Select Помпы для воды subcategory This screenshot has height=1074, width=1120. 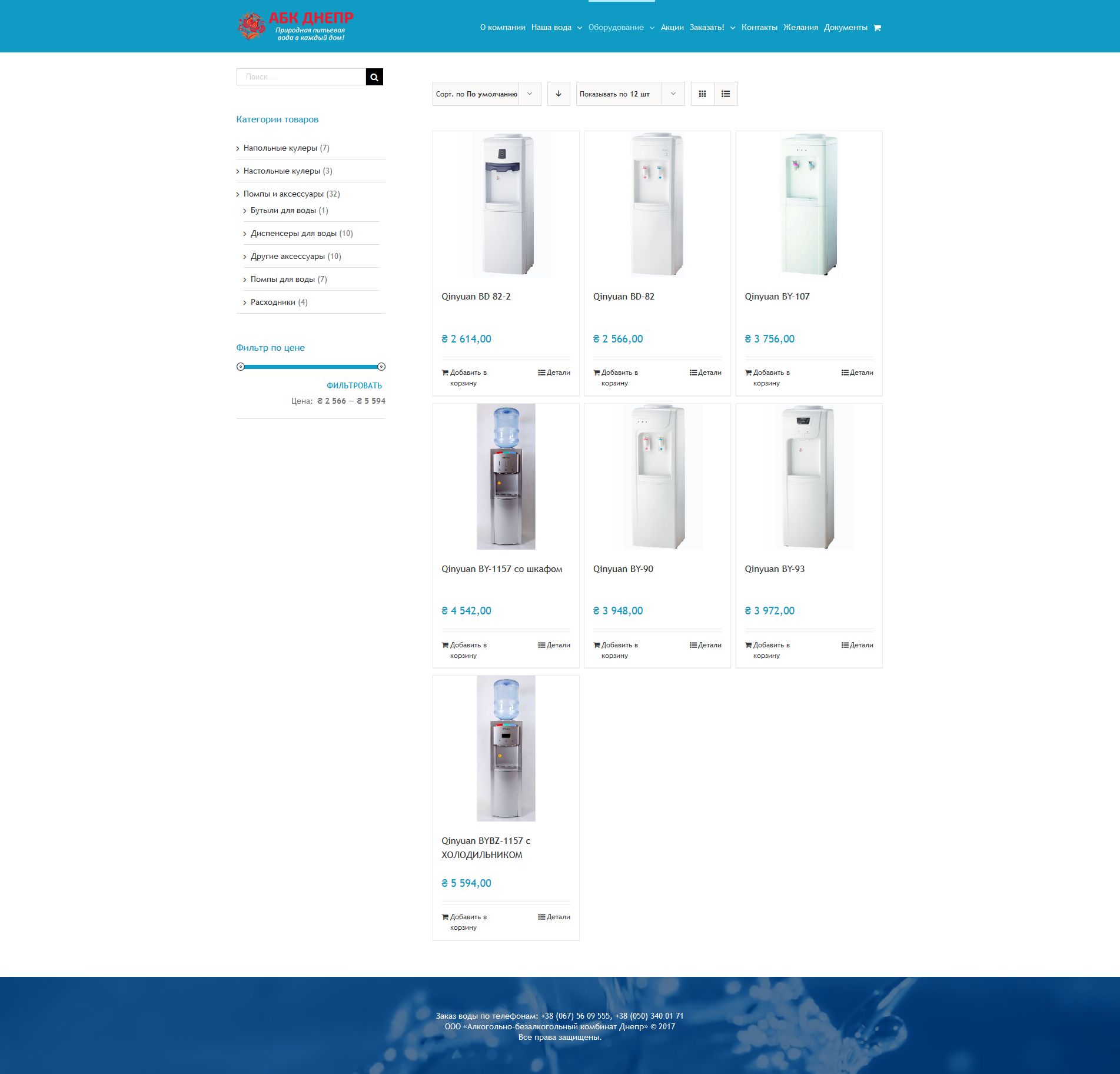[283, 280]
